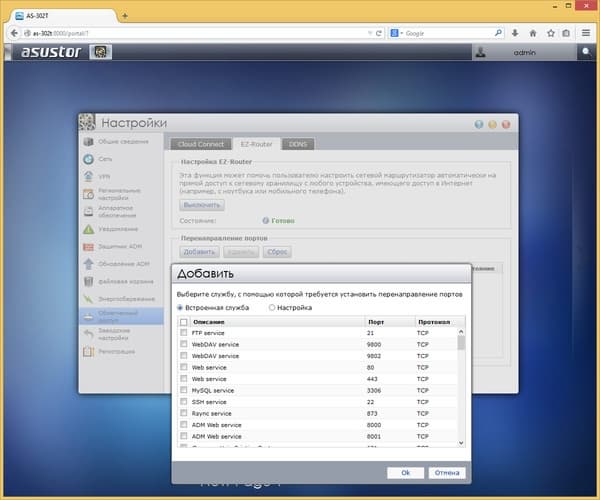This screenshot has width=600, height=500.
Task: Click services list scrollbar down arrow
Action: 461,443
